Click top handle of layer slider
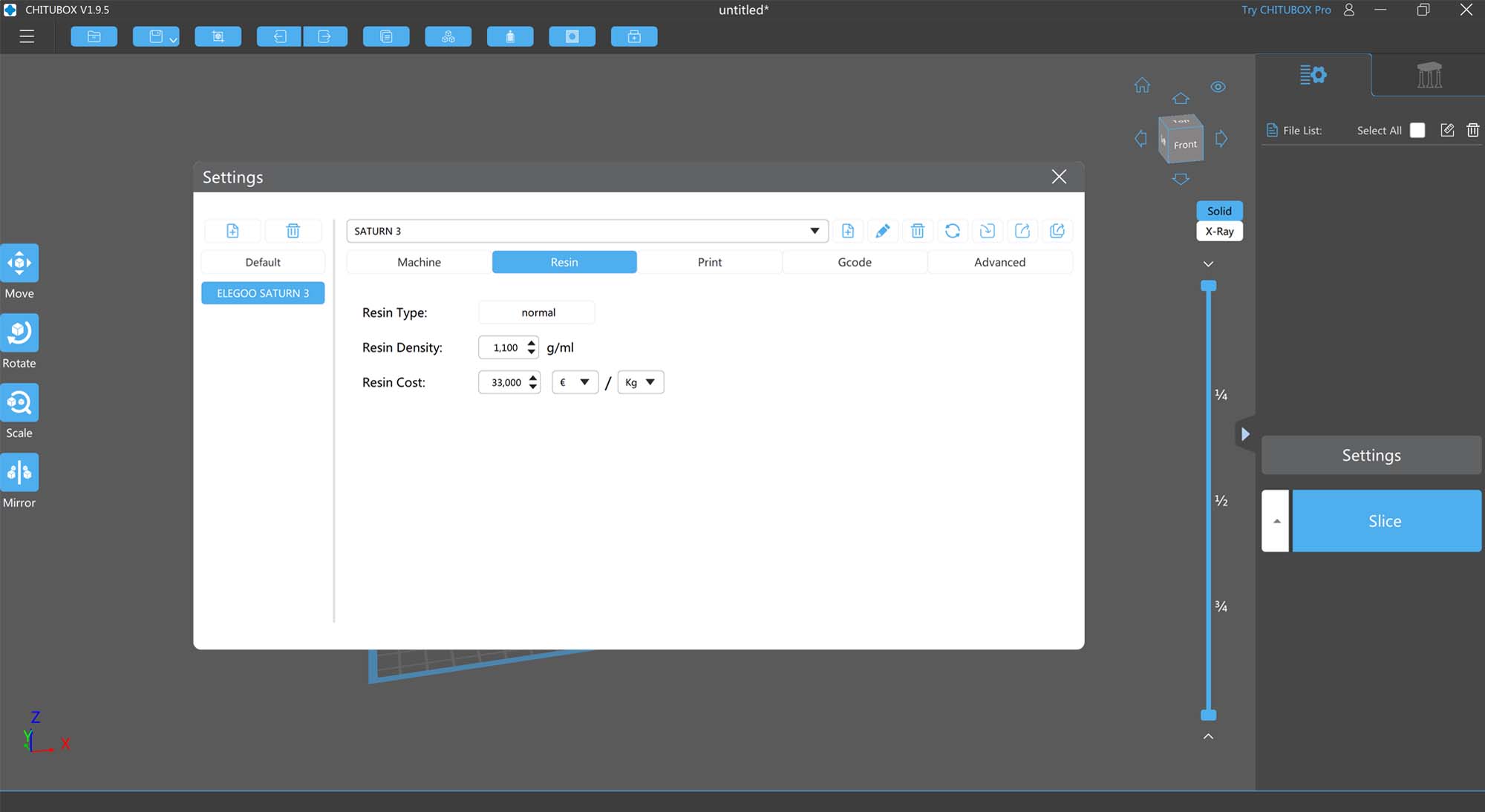 [1209, 286]
